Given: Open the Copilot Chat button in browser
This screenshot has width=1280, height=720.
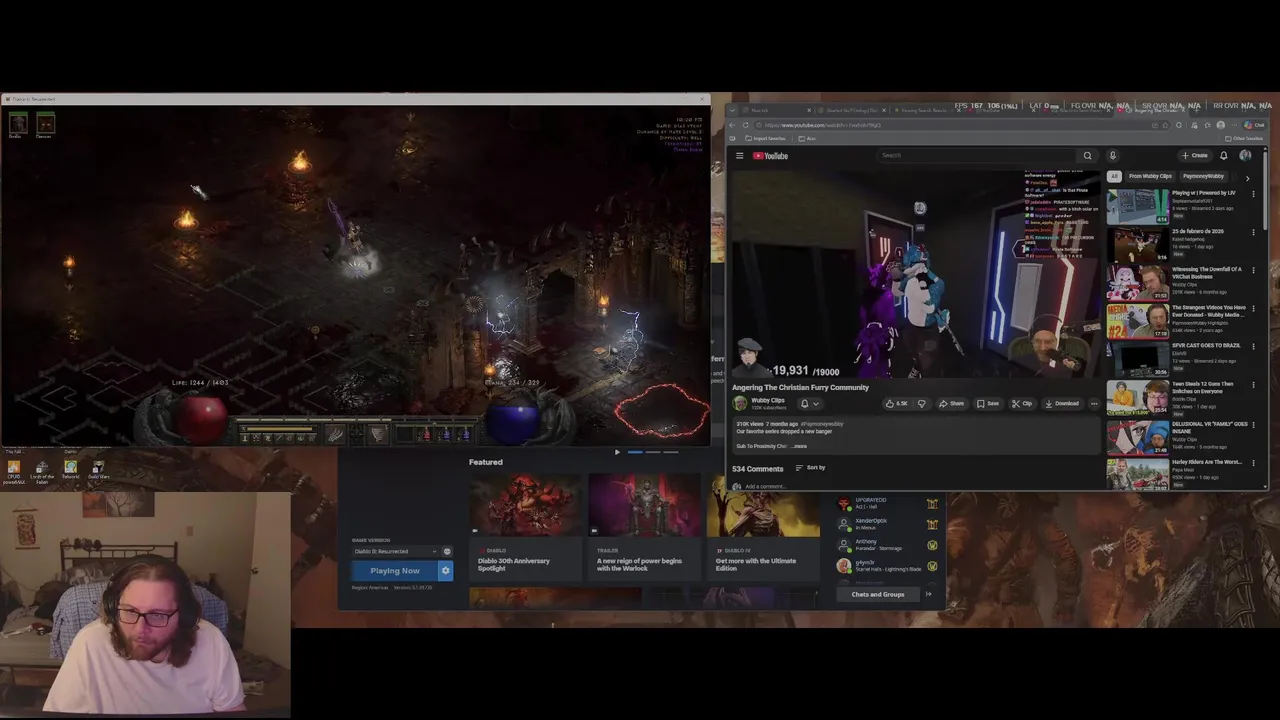Looking at the screenshot, I should click(1254, 125).
